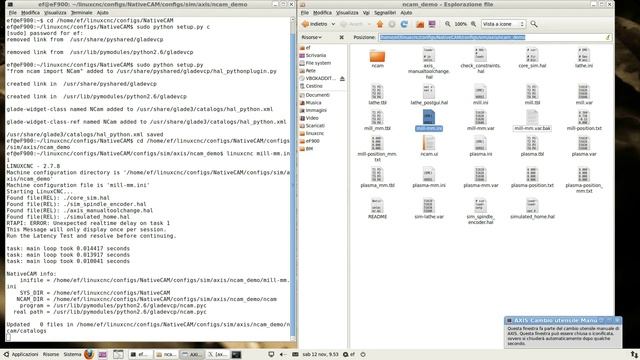
Task: Open the Sistema panel menu
Action: coord(72,354)
